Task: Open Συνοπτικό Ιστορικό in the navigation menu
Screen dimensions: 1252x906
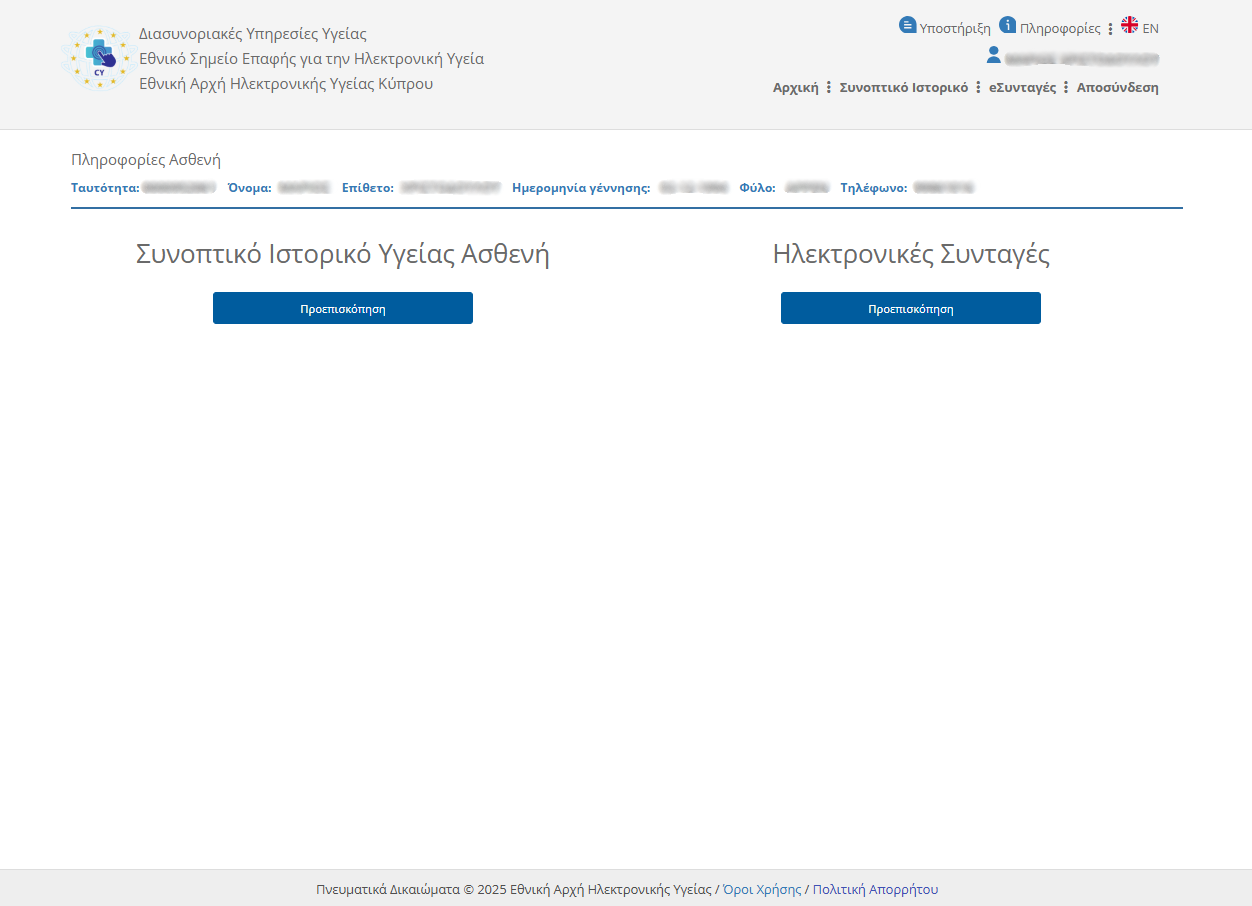Action: [x=903, y=88]
